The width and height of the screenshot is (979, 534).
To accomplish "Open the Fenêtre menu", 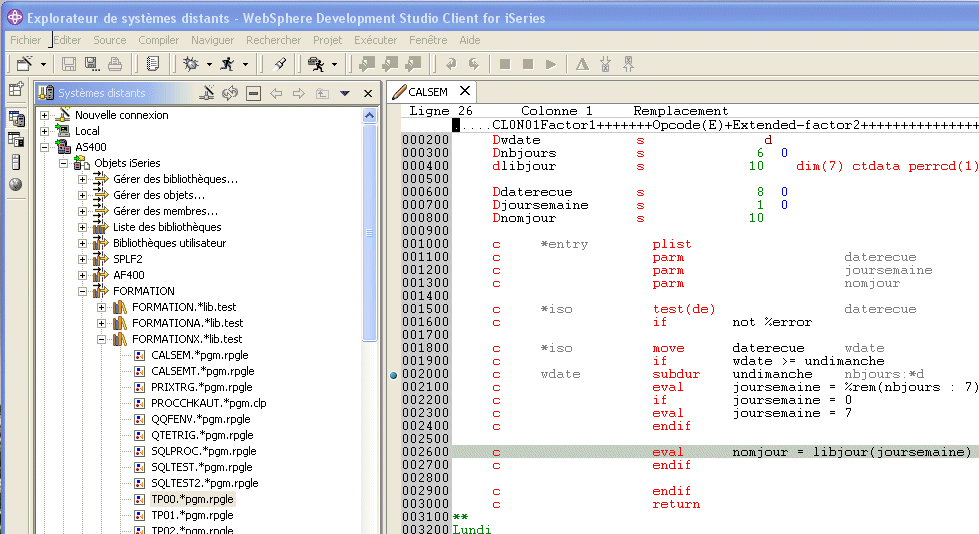I will 428,40.
